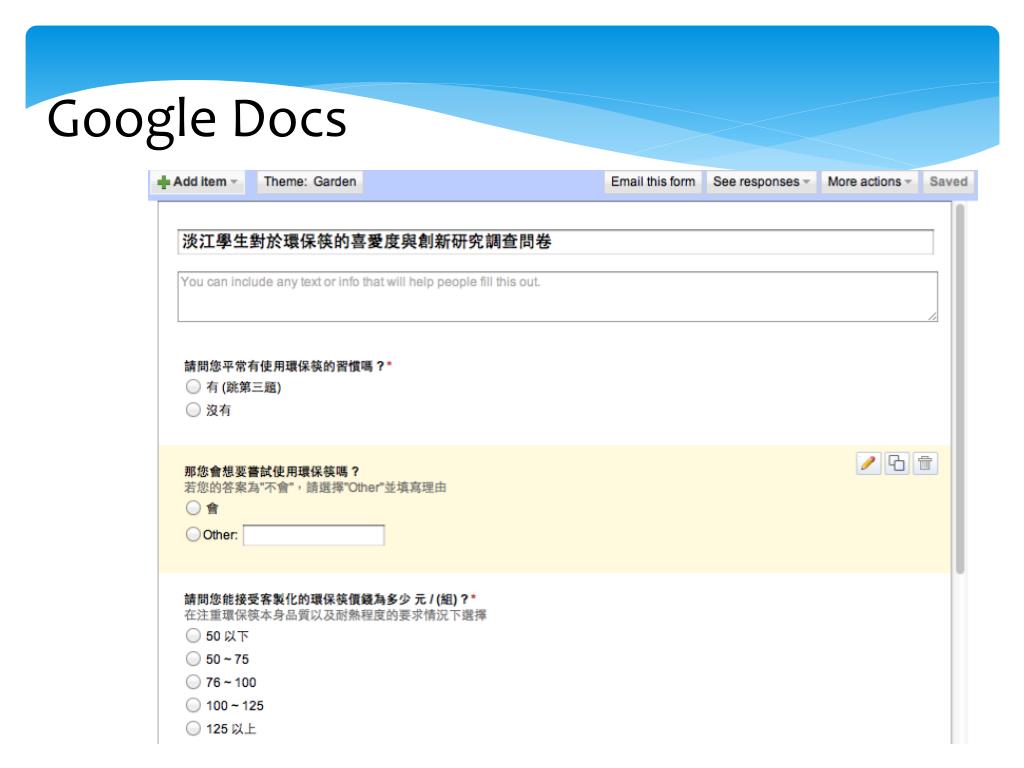The height and width of the screenshot is (768, 1024).
Task: Click the Email this form button
Action: 652,182
